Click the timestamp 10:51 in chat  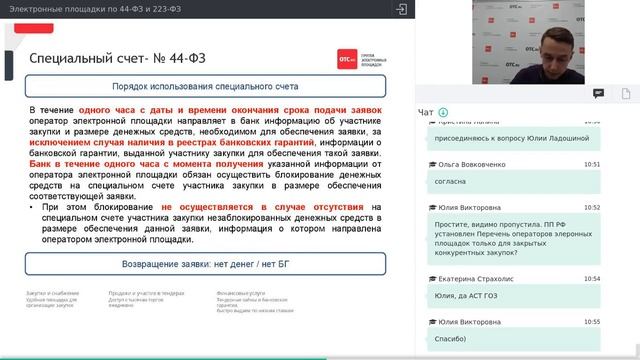point(592,164)
